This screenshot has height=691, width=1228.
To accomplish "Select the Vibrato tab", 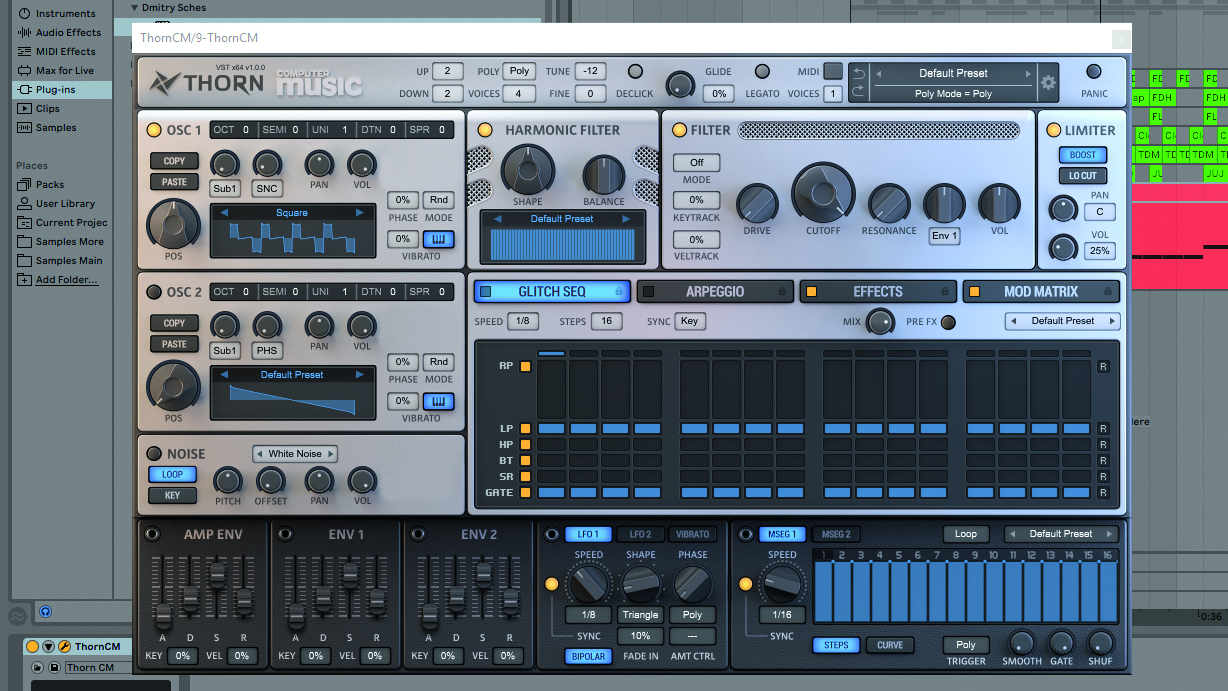I will (x=692, y=534).
